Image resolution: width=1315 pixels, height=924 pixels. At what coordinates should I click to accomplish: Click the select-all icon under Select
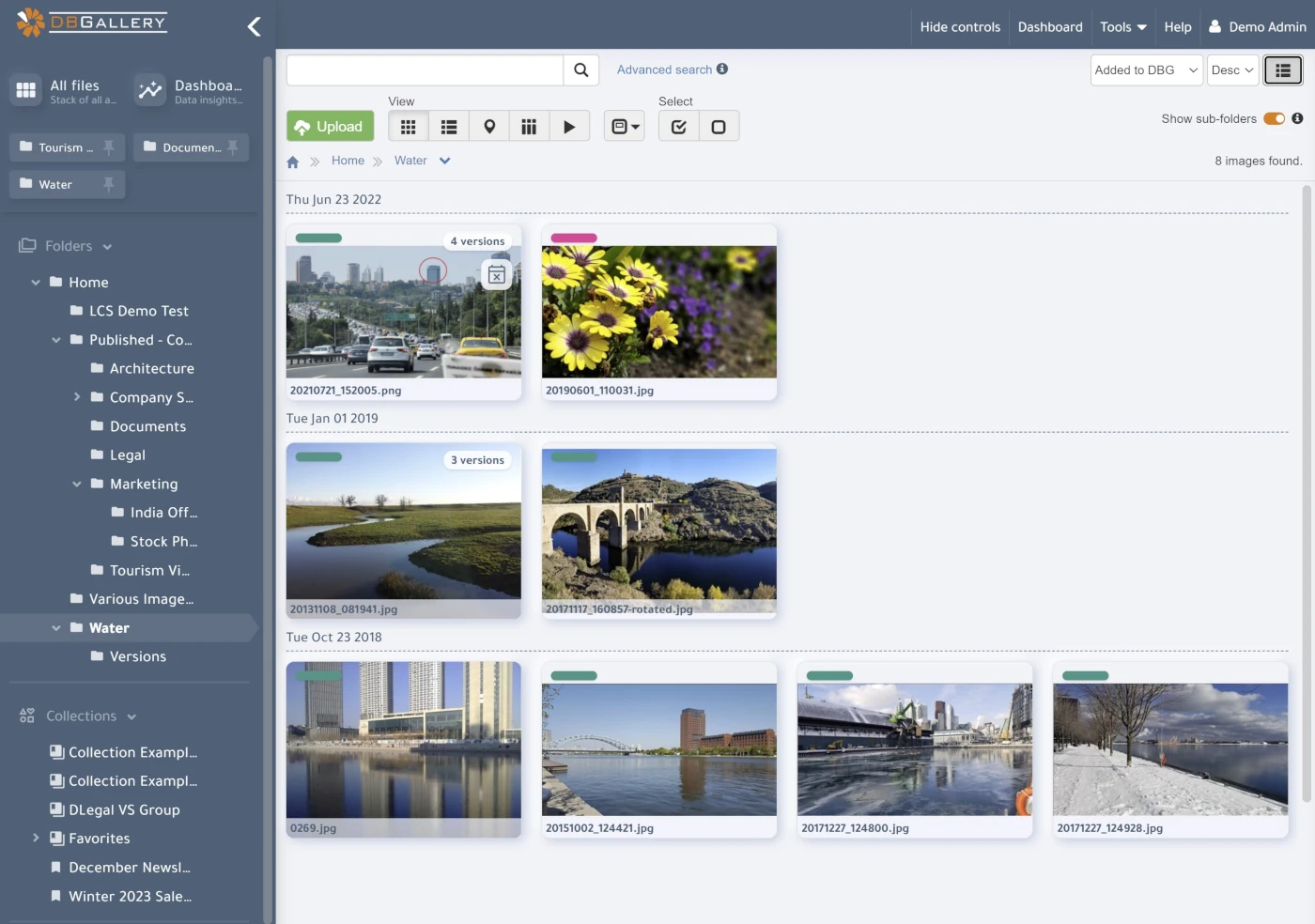(x=678, y=125)
